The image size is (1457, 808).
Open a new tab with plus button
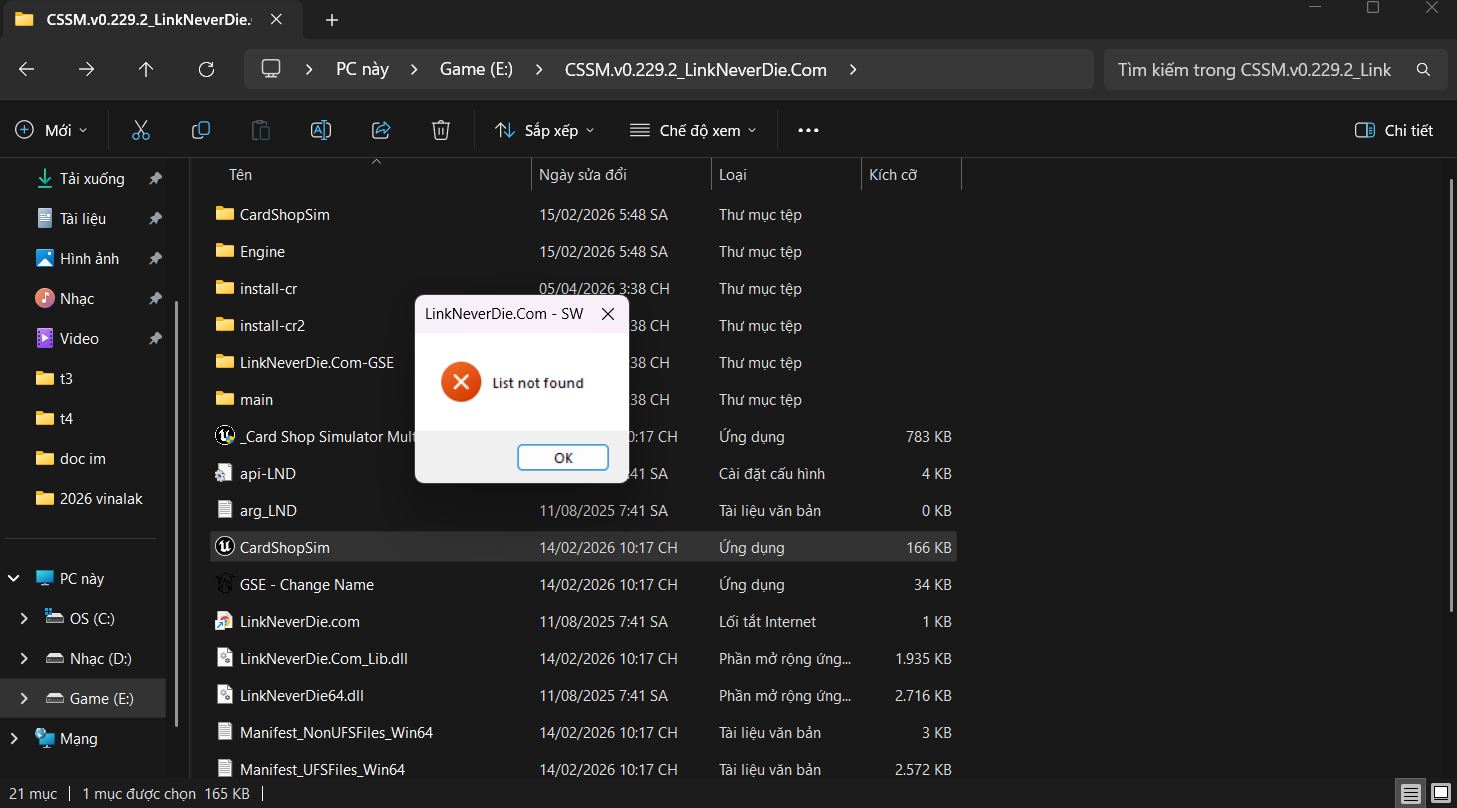[332, 20]
